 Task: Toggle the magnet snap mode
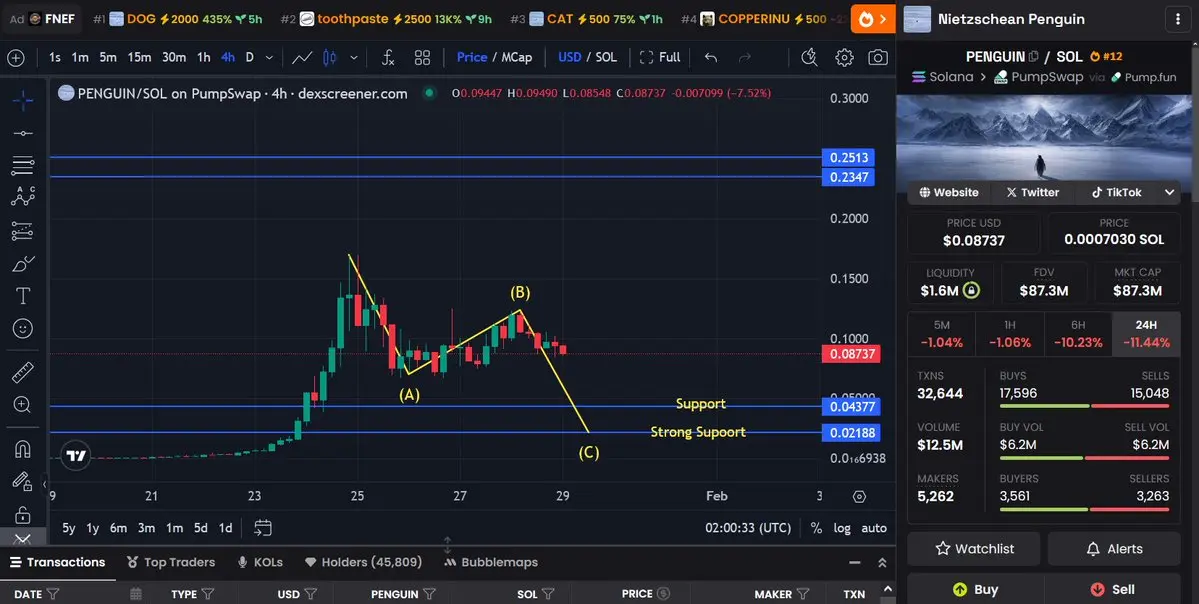coord(23,449)
